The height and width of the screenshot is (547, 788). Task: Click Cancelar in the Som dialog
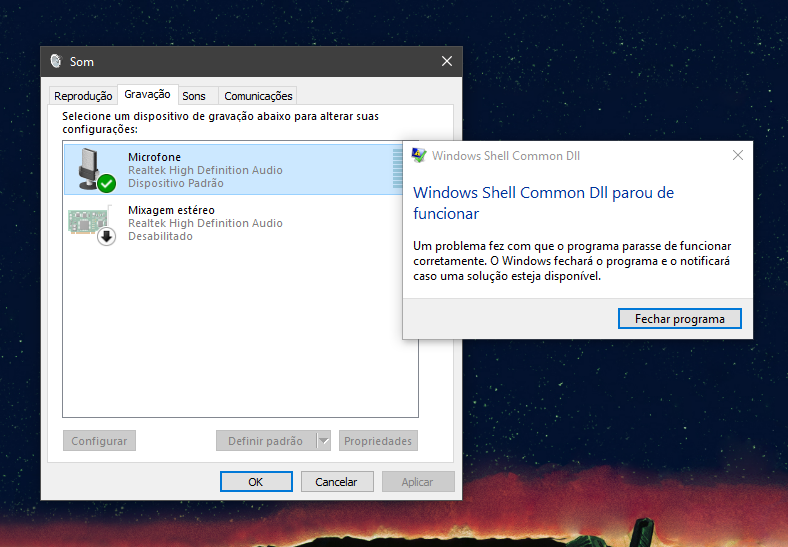coord(336,482)
